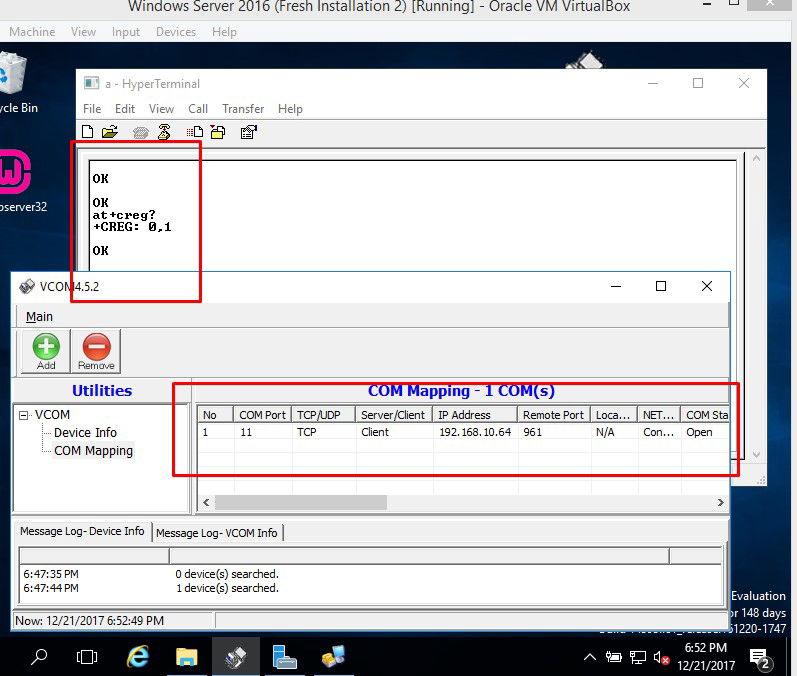
Task: Open the Main menu in VCOM
Action: tap(39, 316)
